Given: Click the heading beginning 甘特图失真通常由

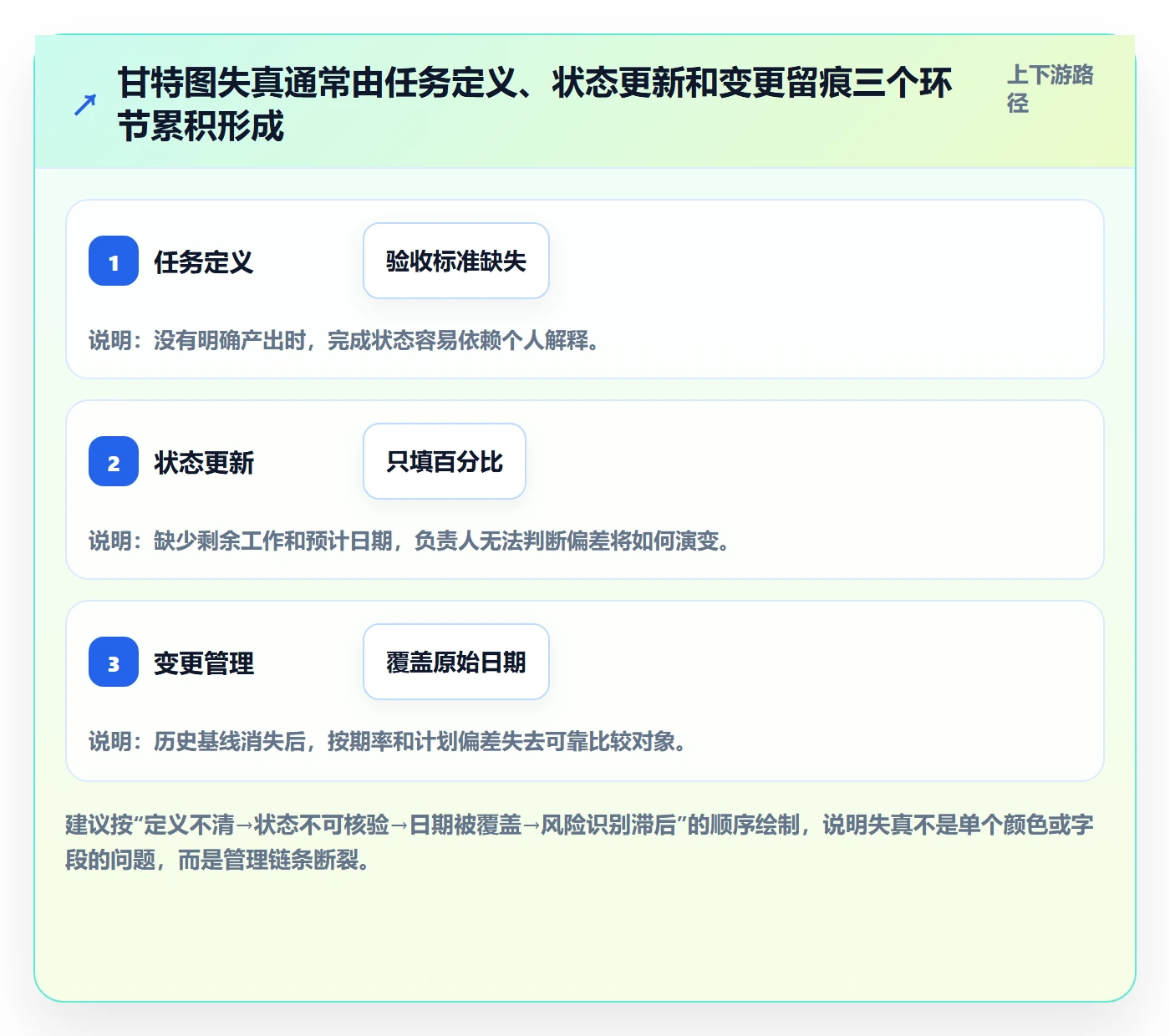Looking at the screenshot, I should pyautogui.click(x=535, y=104).
